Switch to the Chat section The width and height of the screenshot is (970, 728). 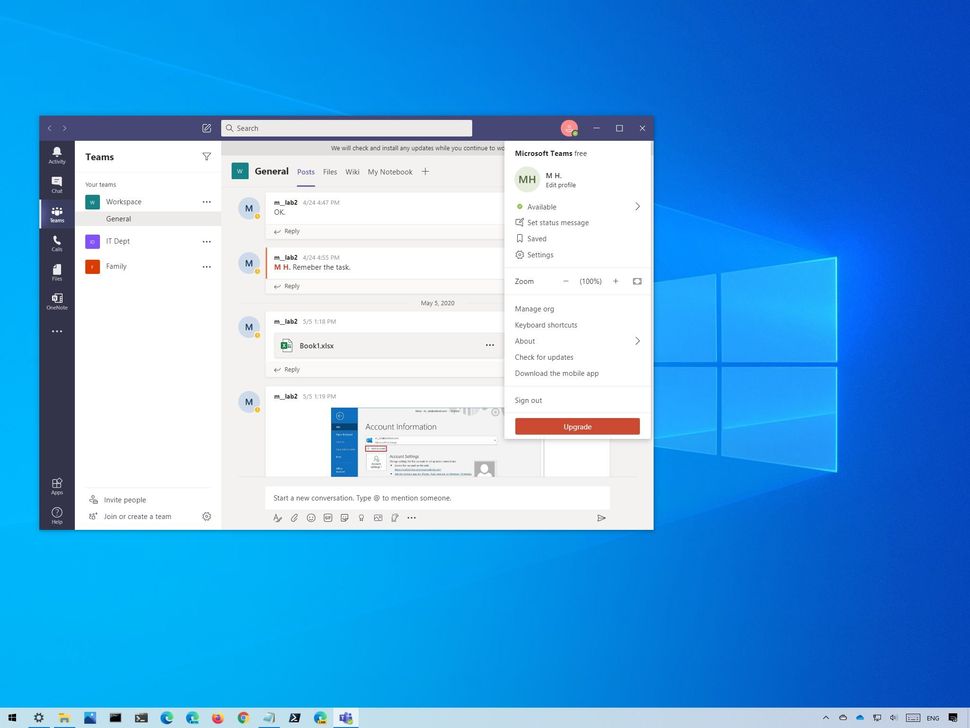pos(56,185)
